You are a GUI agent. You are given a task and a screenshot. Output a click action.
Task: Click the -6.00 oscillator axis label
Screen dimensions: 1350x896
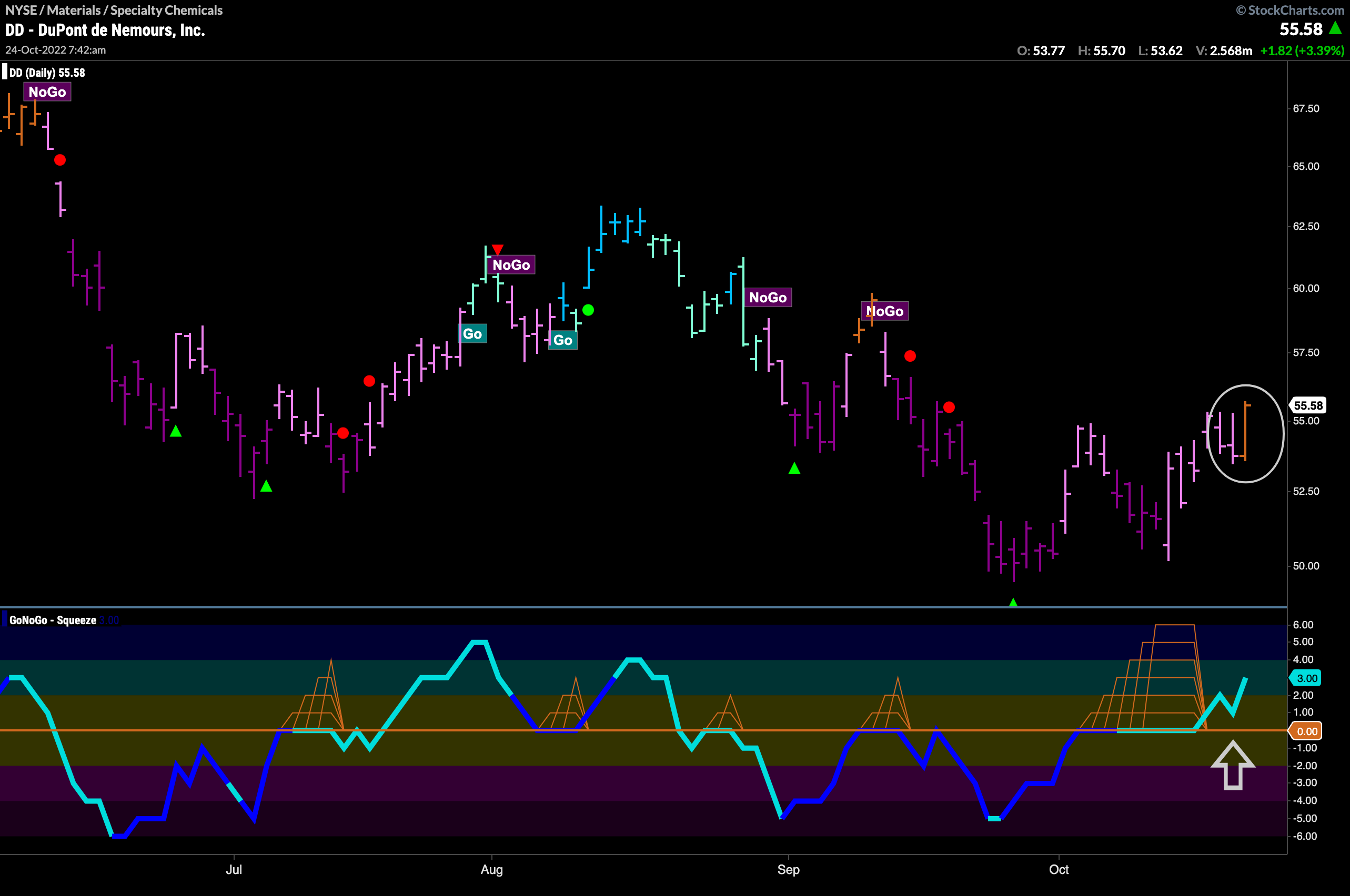(x=1304, y=836)
